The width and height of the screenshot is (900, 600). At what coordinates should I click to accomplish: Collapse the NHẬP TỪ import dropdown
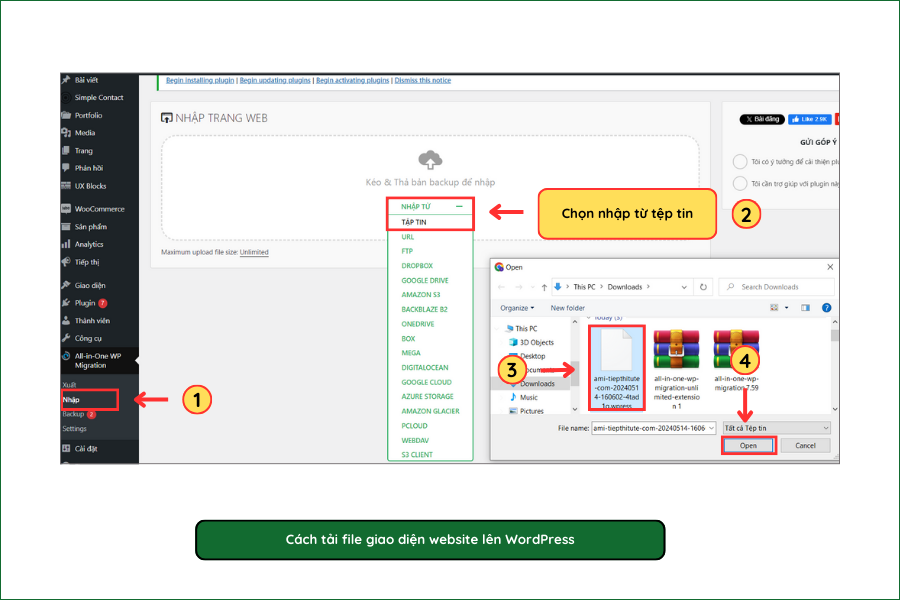pos(459,206)
